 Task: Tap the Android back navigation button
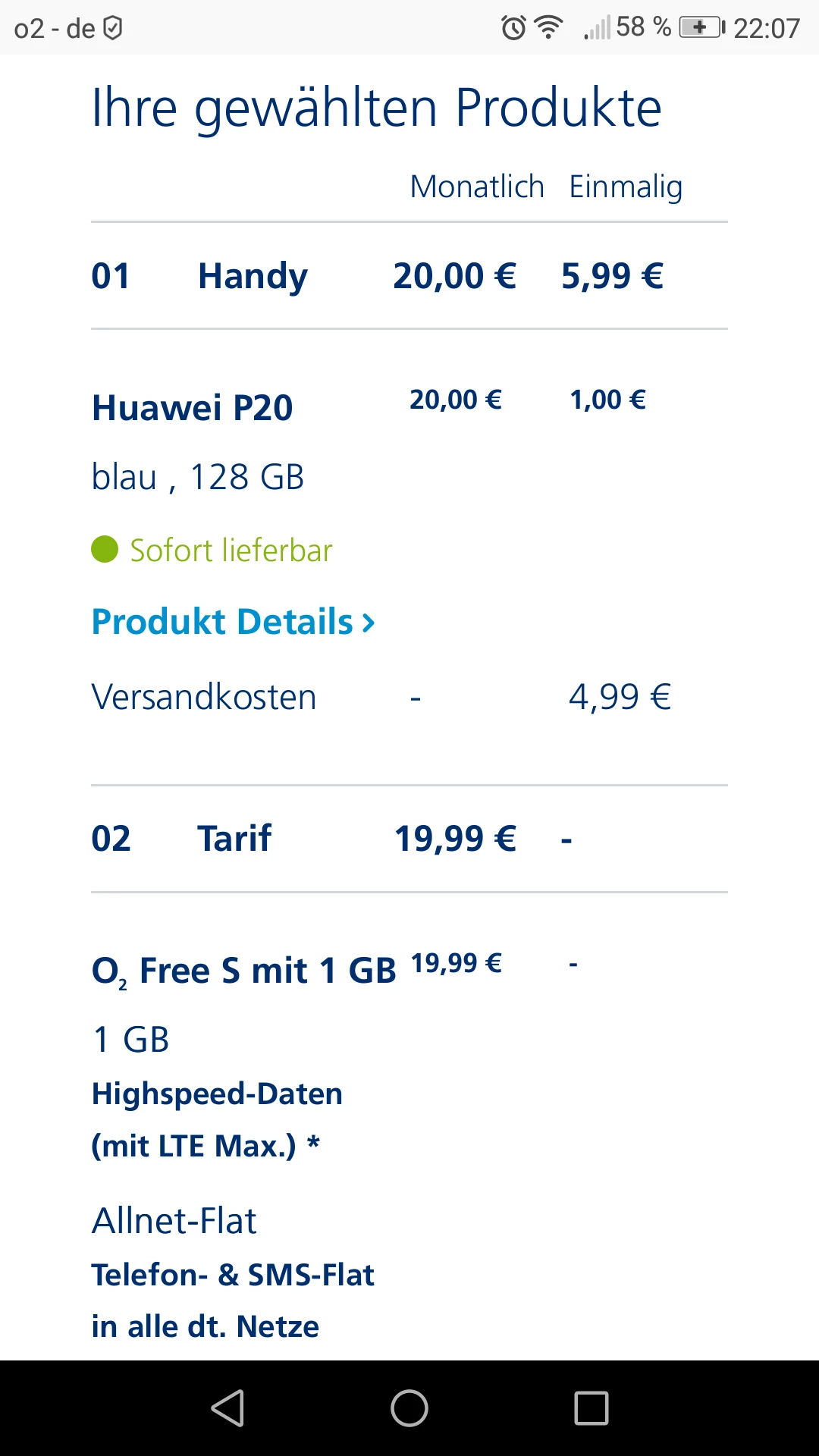227,1408
